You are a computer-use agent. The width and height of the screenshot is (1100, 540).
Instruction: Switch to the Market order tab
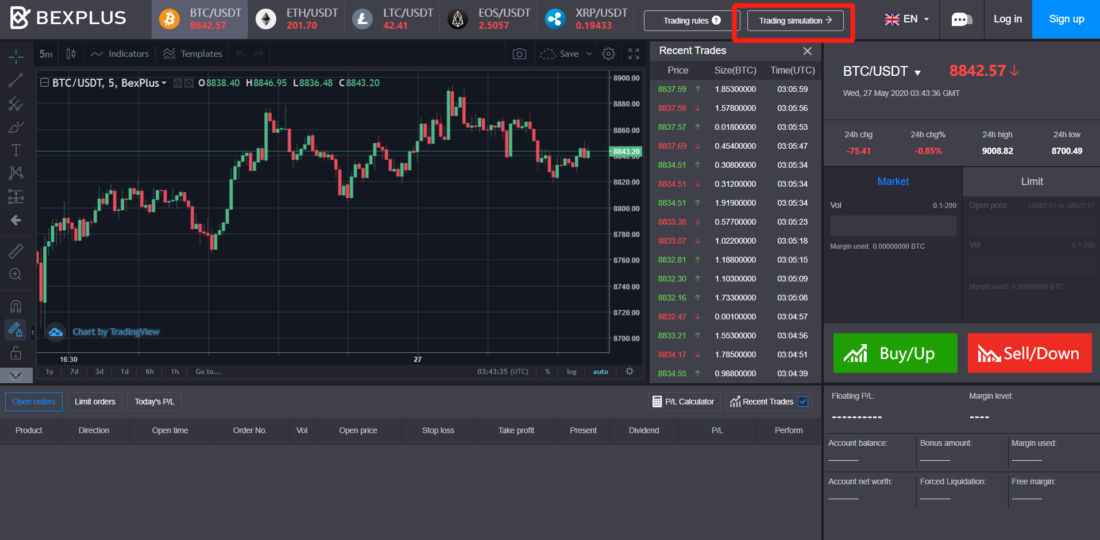click(x=892, y=181)
